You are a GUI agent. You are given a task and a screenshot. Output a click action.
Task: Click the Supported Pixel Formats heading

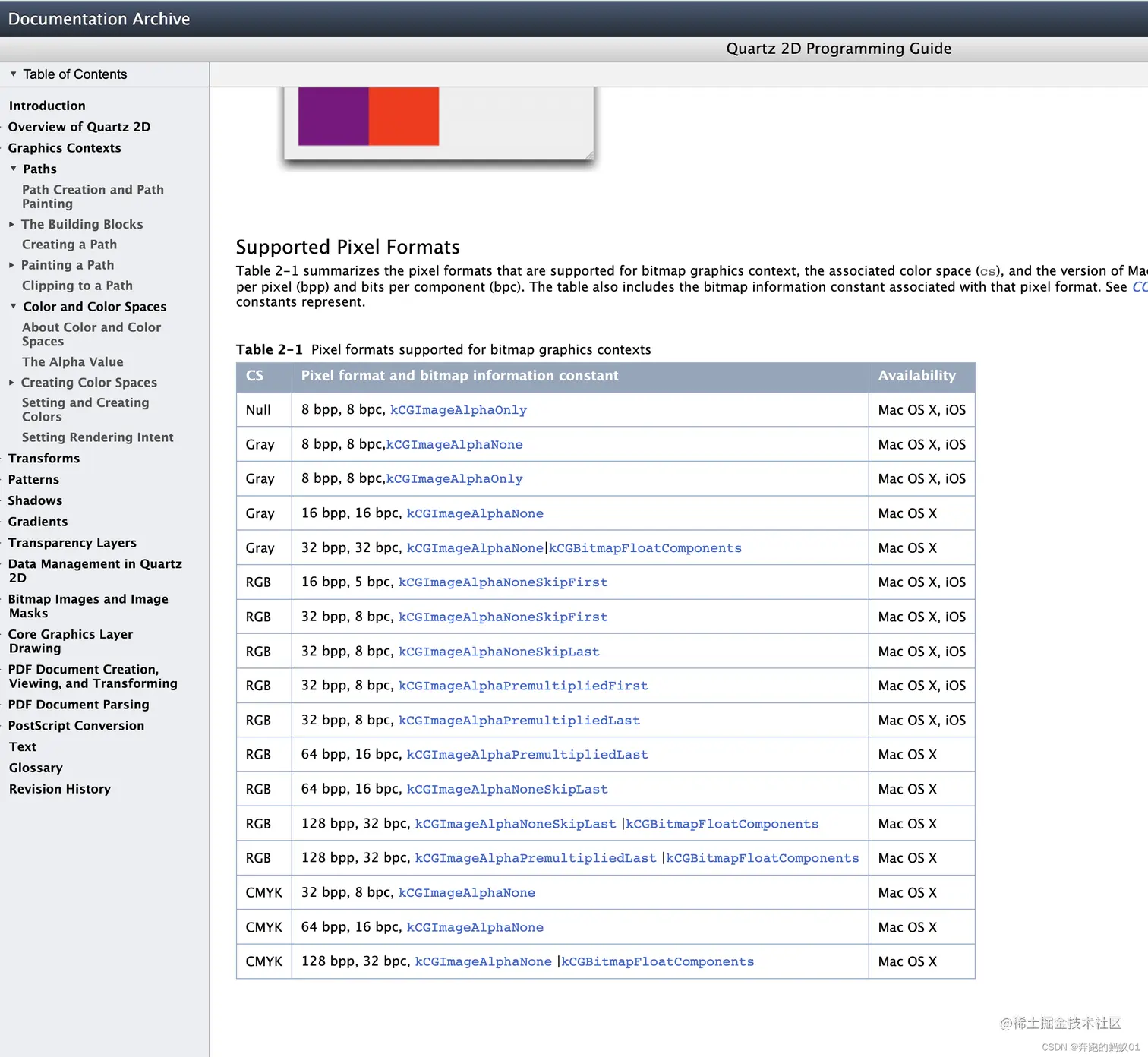point(348,247)
